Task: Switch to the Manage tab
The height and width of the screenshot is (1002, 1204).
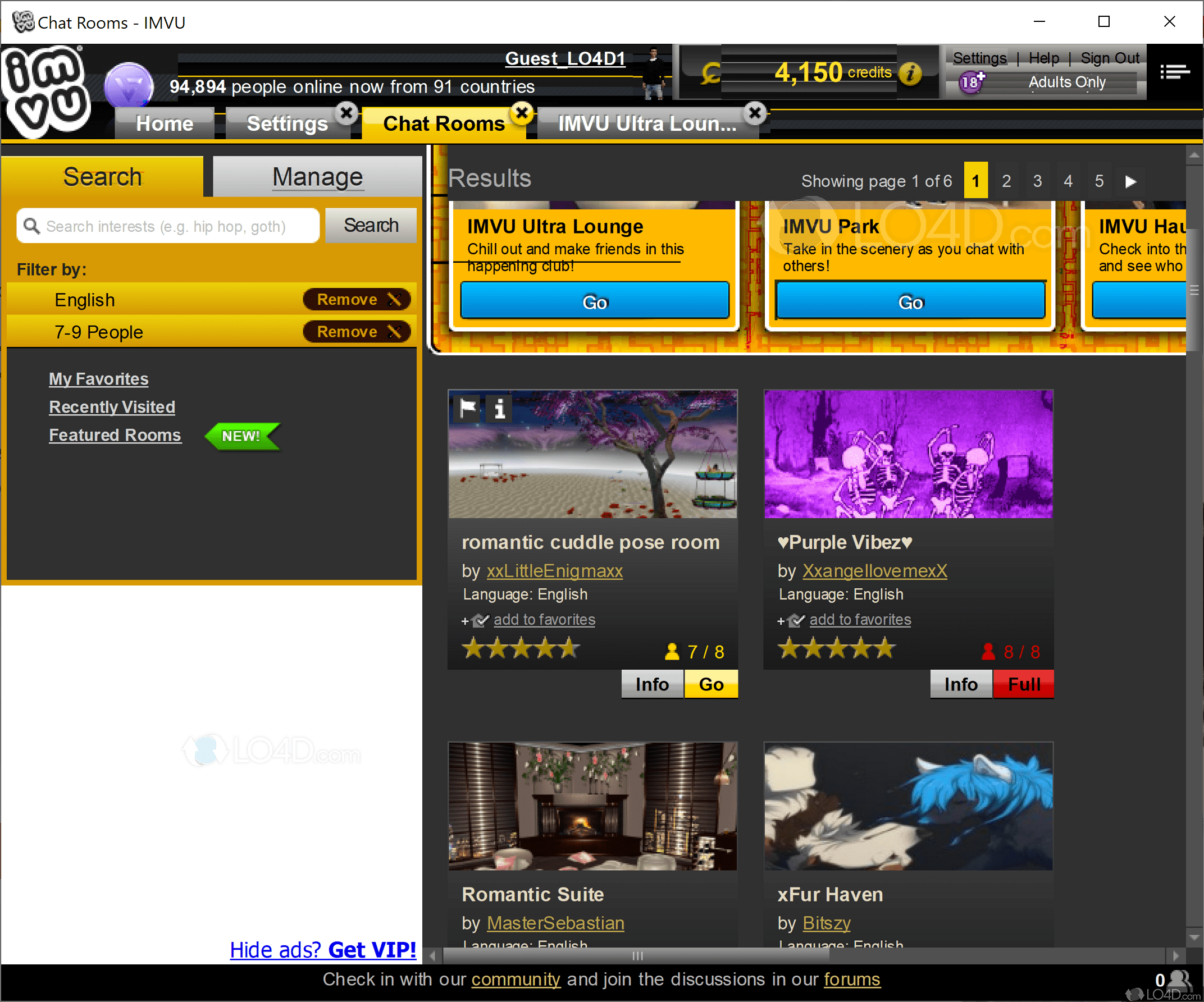Action: (317, 176)
